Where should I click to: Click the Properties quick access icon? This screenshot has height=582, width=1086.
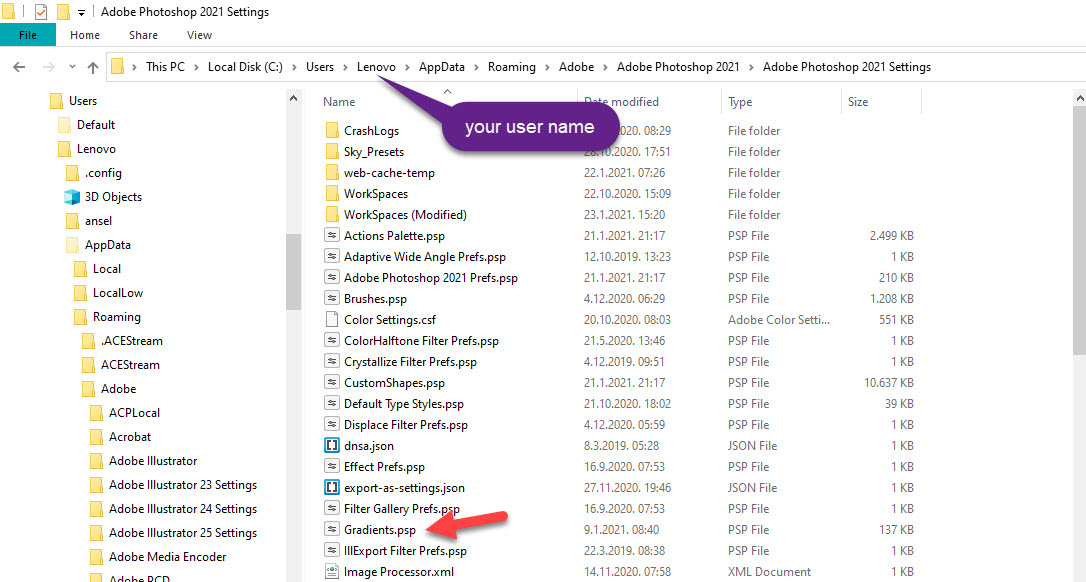click(x=41, y=12)
